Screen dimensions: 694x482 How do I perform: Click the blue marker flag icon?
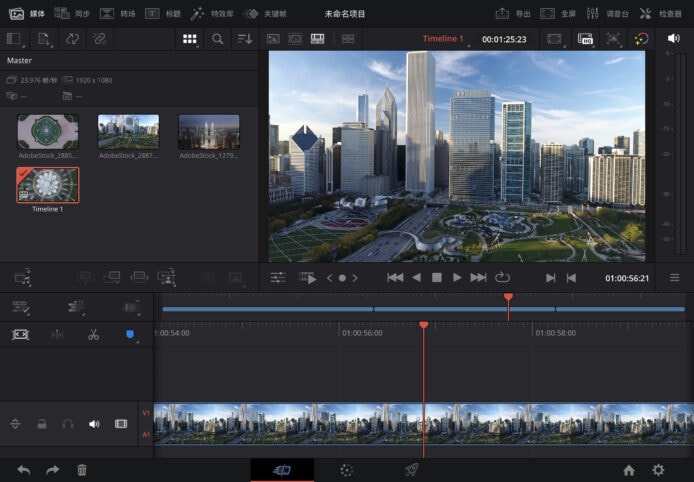coord(130,335)
